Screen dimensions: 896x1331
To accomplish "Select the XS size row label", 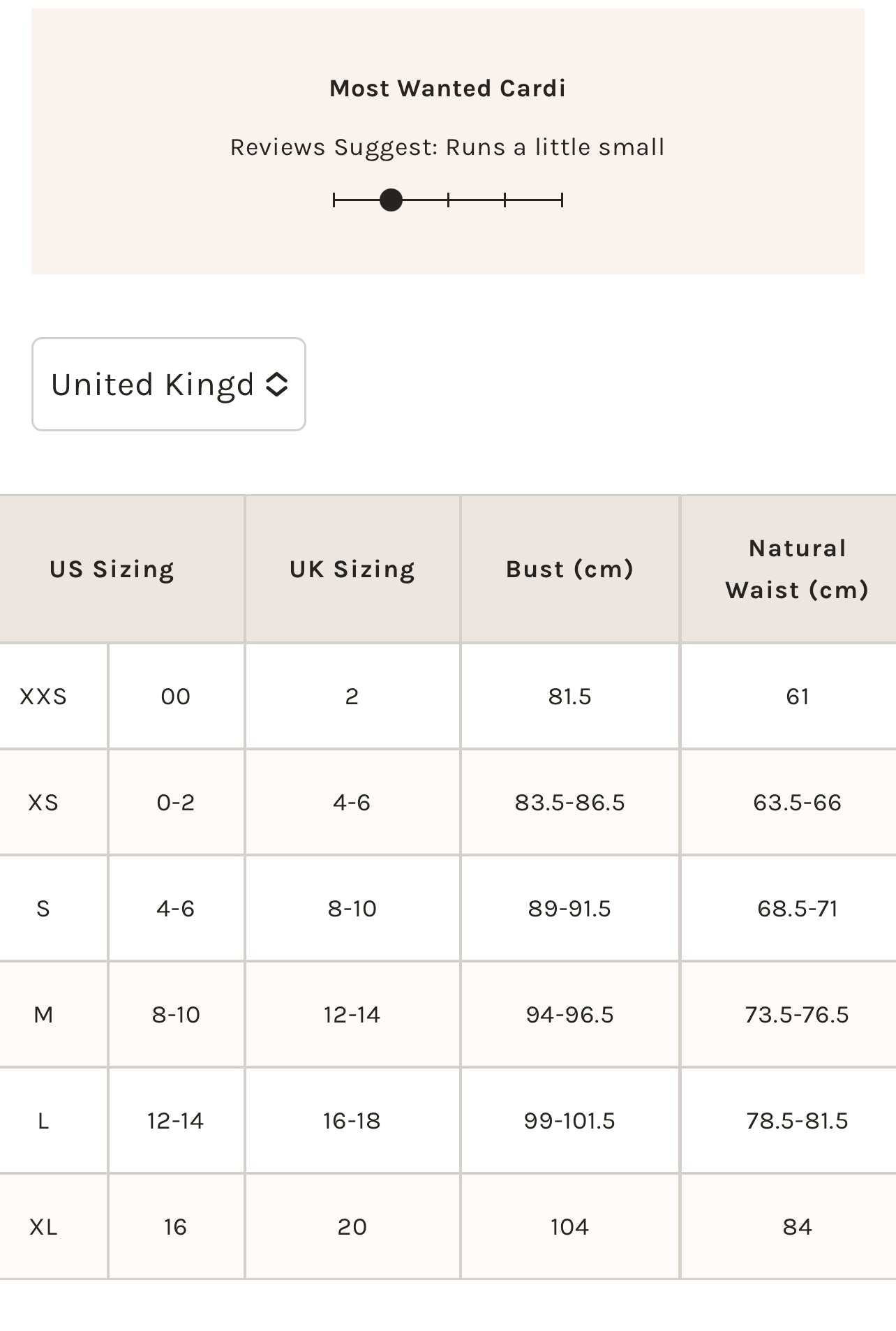I will [x=43, y=803].
